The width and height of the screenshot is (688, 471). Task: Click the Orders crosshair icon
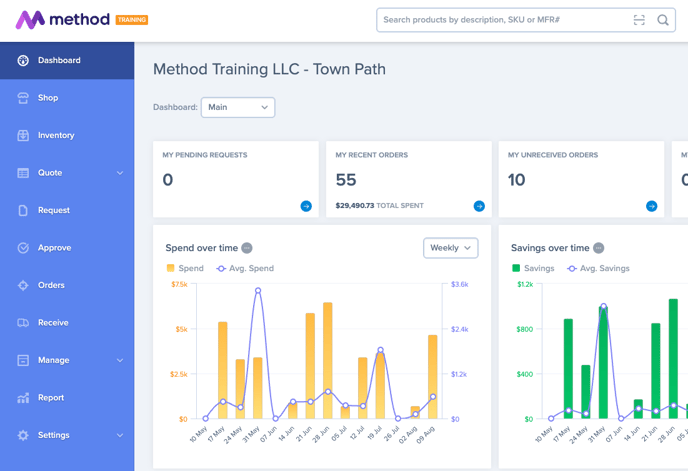tap(23, 285)
